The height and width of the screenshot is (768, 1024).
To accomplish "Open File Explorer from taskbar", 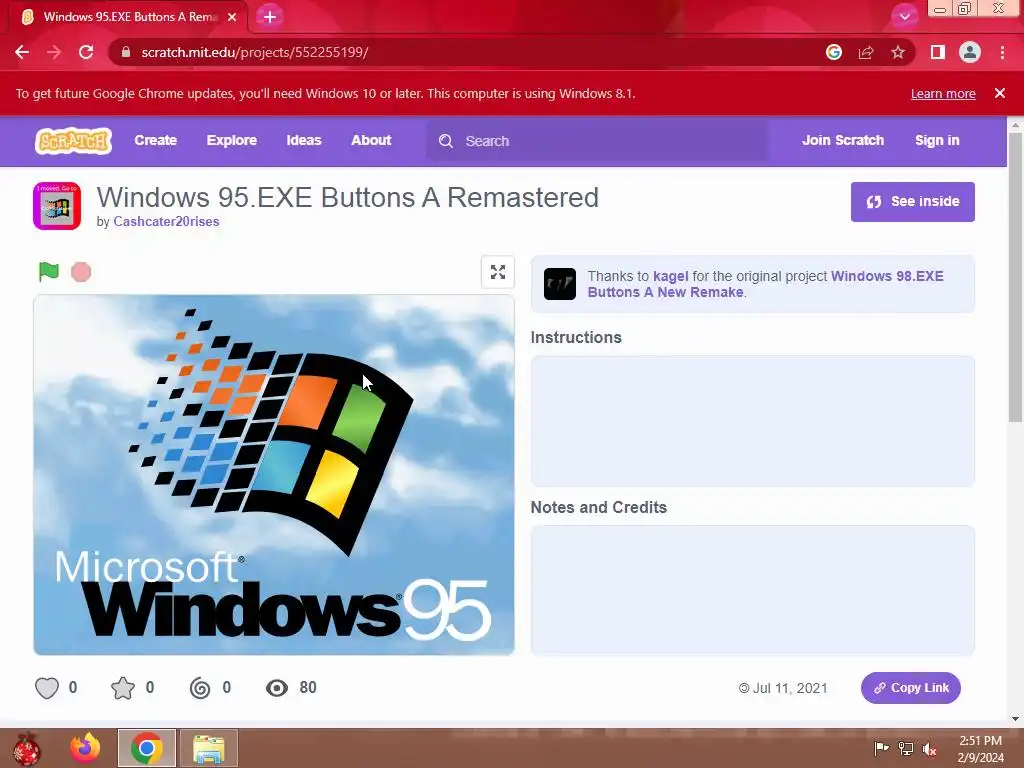I will [x=208, y=748].
